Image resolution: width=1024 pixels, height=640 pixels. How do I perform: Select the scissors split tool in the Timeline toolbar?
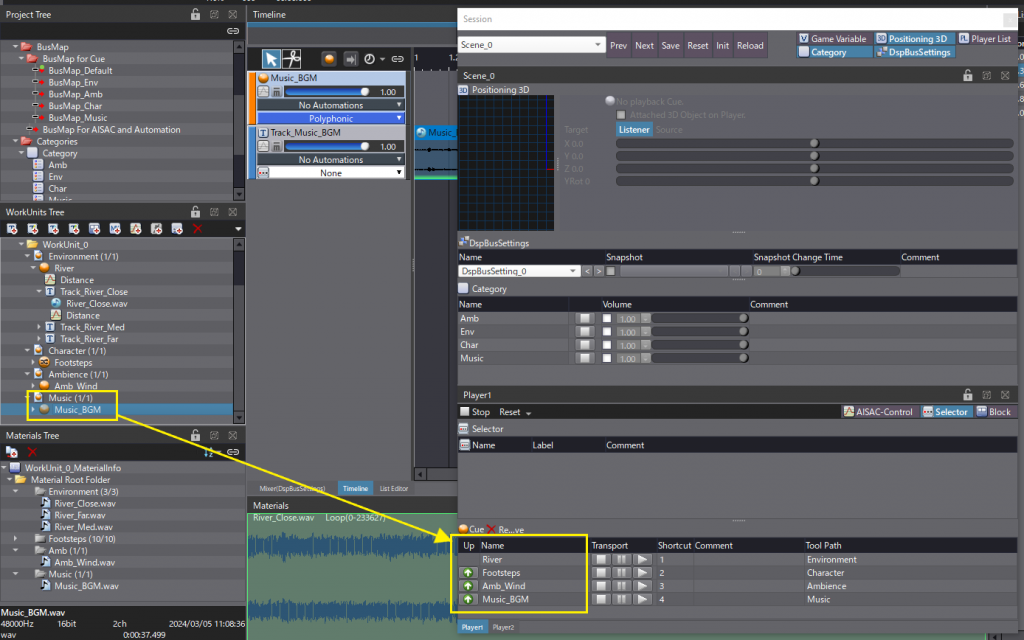coord(291,60)
